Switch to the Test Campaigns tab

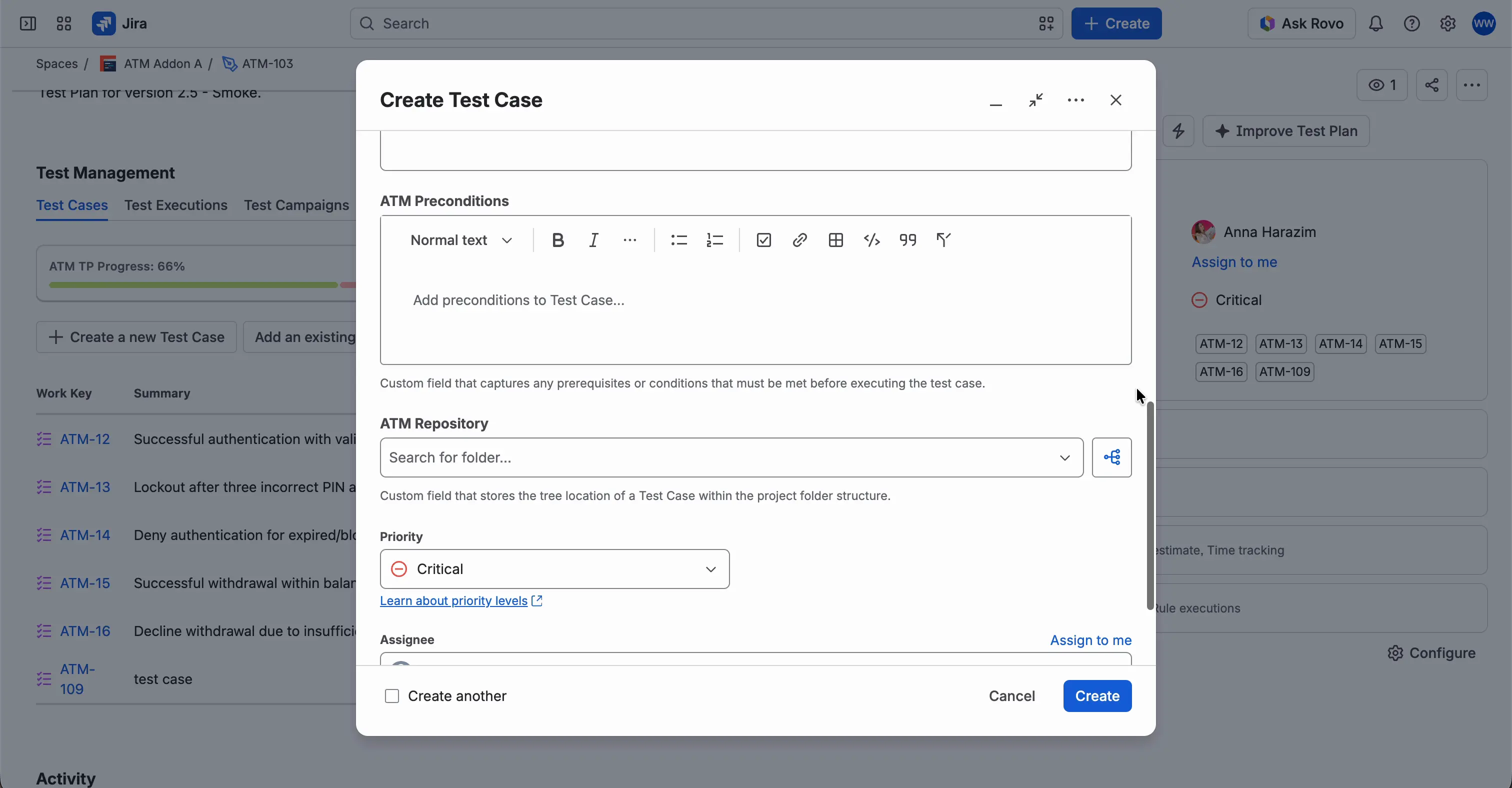[296, 205]
